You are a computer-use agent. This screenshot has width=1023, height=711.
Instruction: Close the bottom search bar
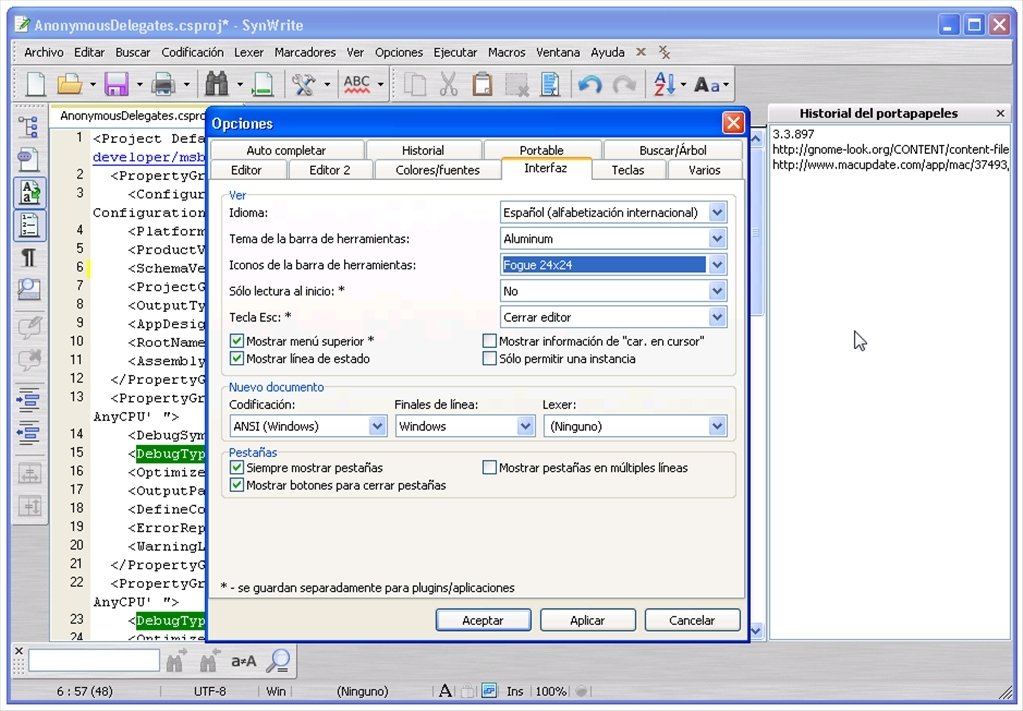click(x=19, y=651)
